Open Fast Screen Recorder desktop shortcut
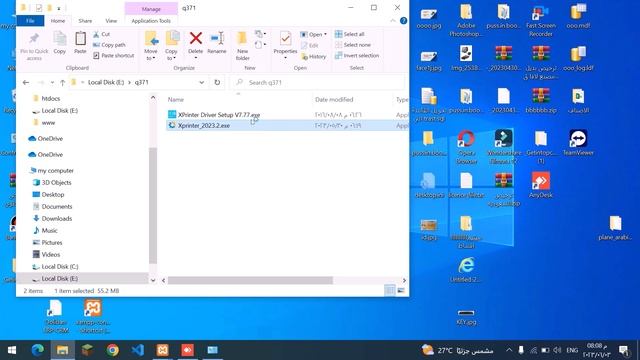 [x=540, y=20]
